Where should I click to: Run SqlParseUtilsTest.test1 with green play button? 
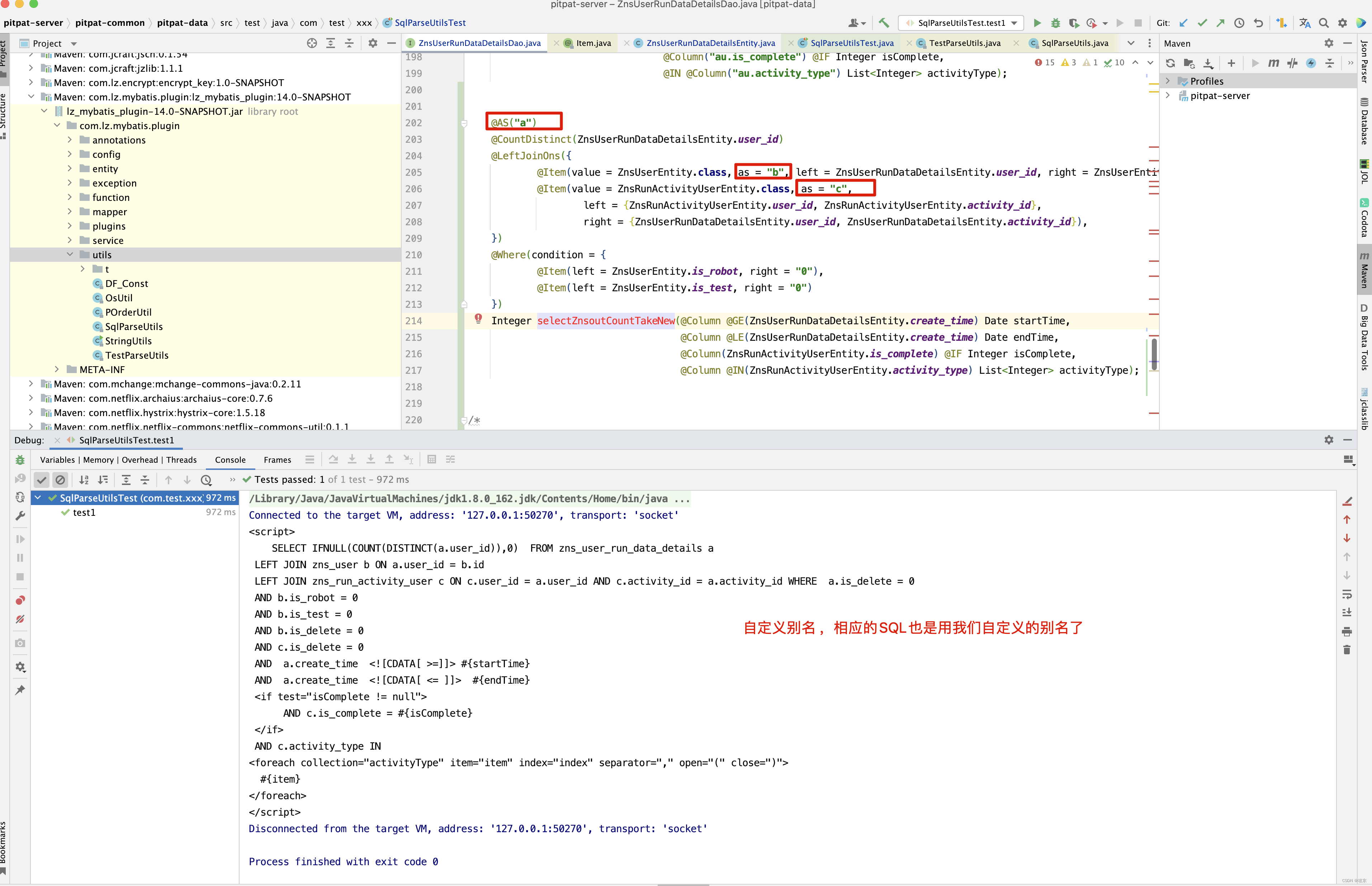coord(1037,23)
